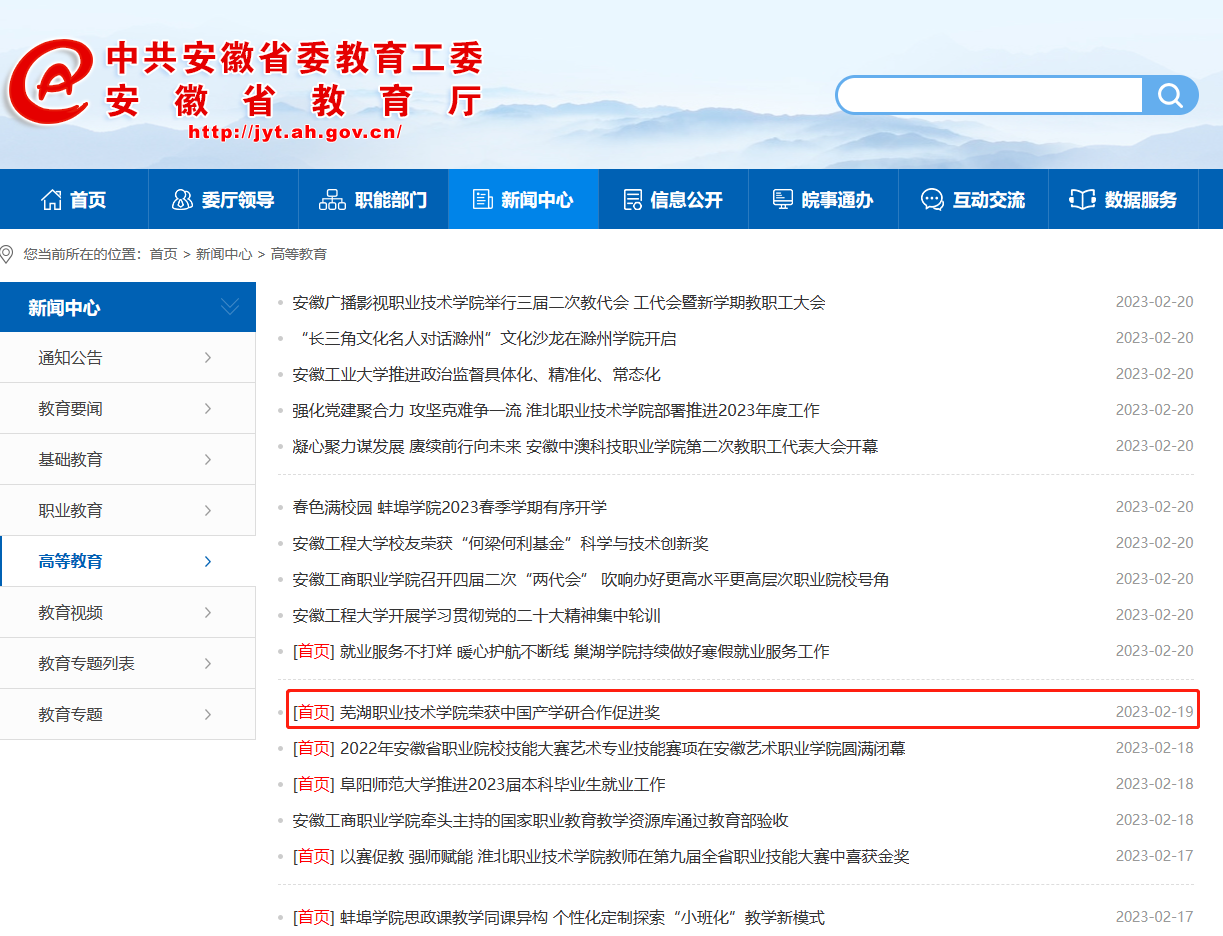Image resolution: width=1223 pixels, height=936 pixels.
Task: Focus the search input field at top
Action: (990, 95)
